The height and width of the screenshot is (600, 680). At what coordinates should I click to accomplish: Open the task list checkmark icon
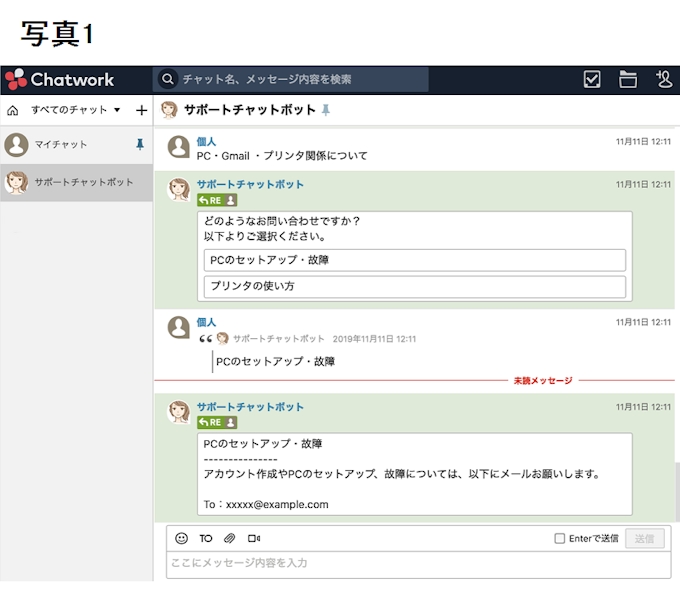point(592,80)
